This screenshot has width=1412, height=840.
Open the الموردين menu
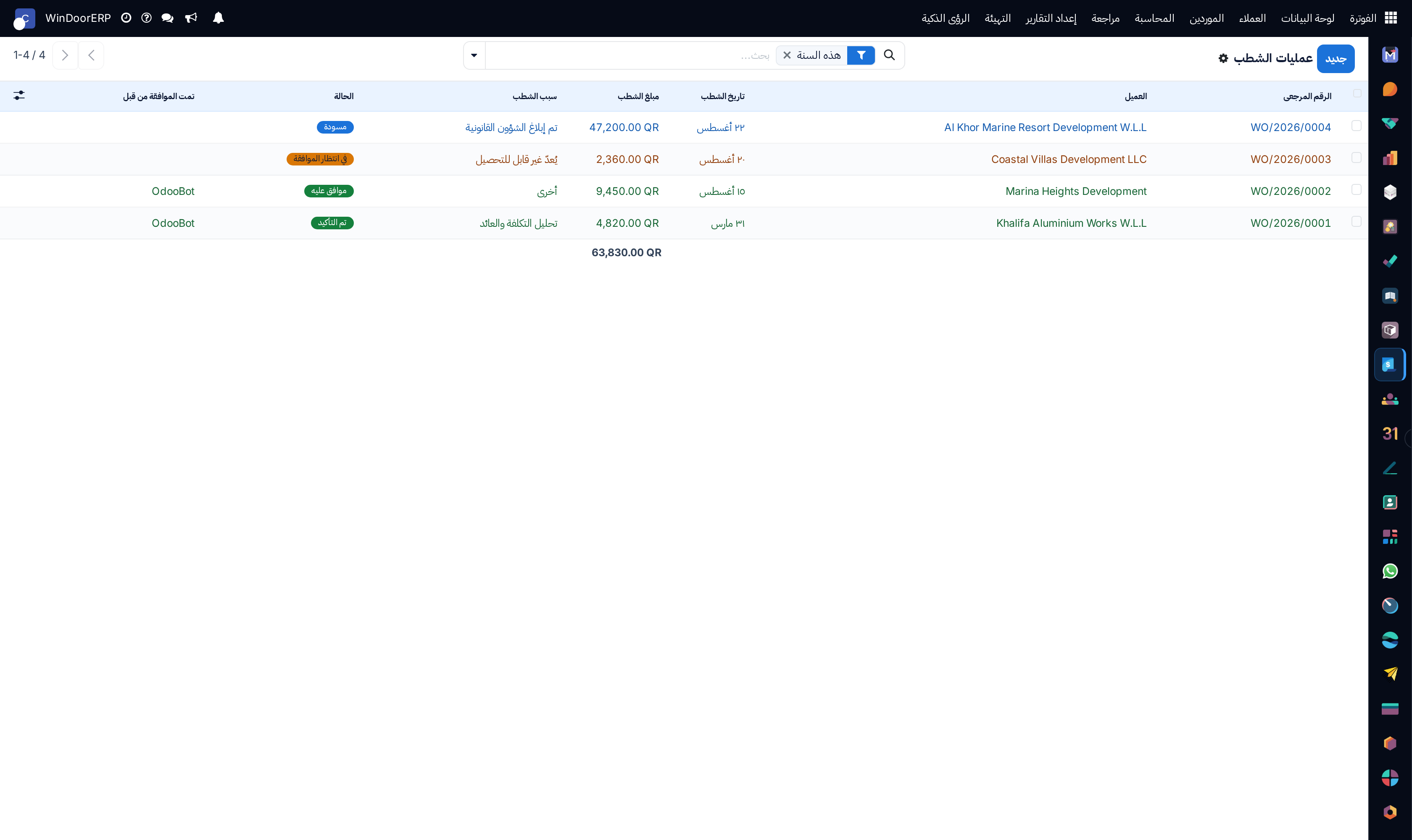1207,18
